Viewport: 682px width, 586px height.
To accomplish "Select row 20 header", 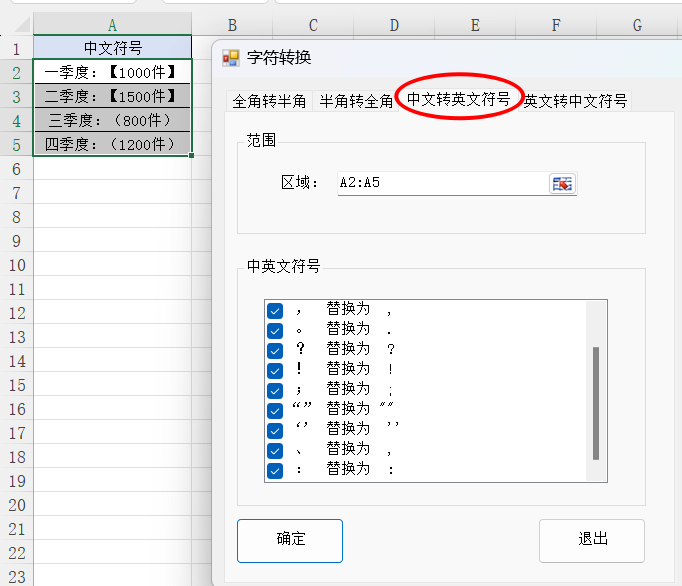I will coord(17,505).
